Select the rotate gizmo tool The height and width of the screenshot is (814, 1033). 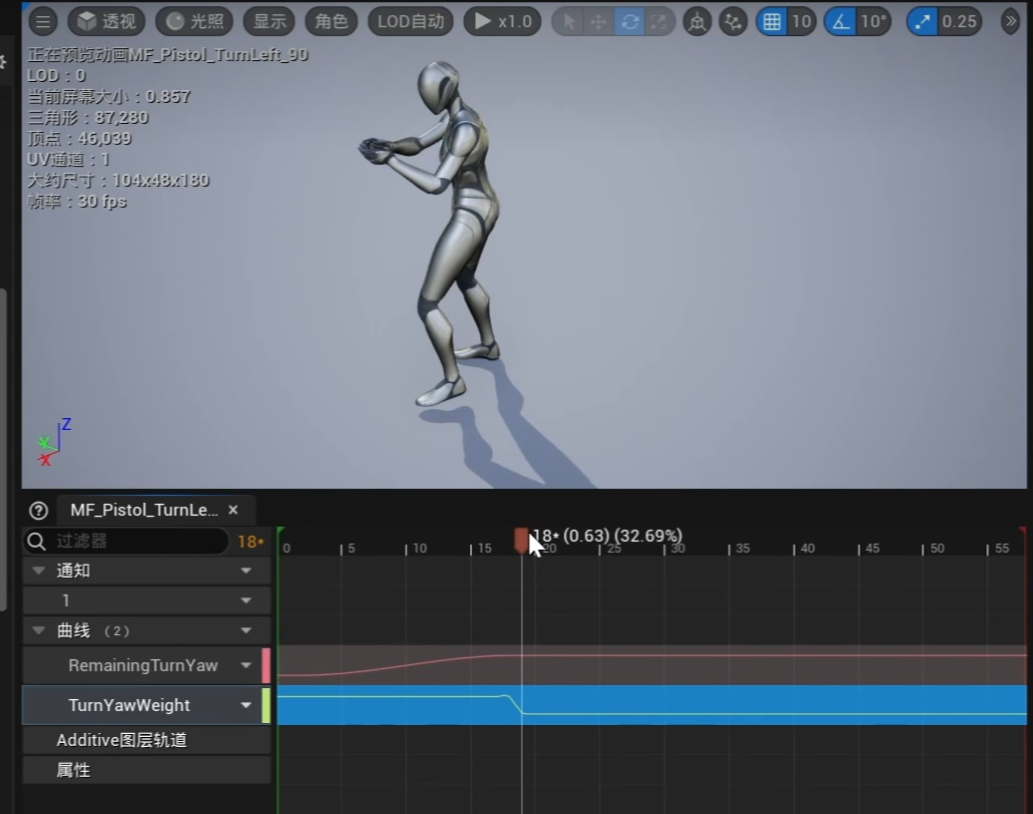click(629, 21)
